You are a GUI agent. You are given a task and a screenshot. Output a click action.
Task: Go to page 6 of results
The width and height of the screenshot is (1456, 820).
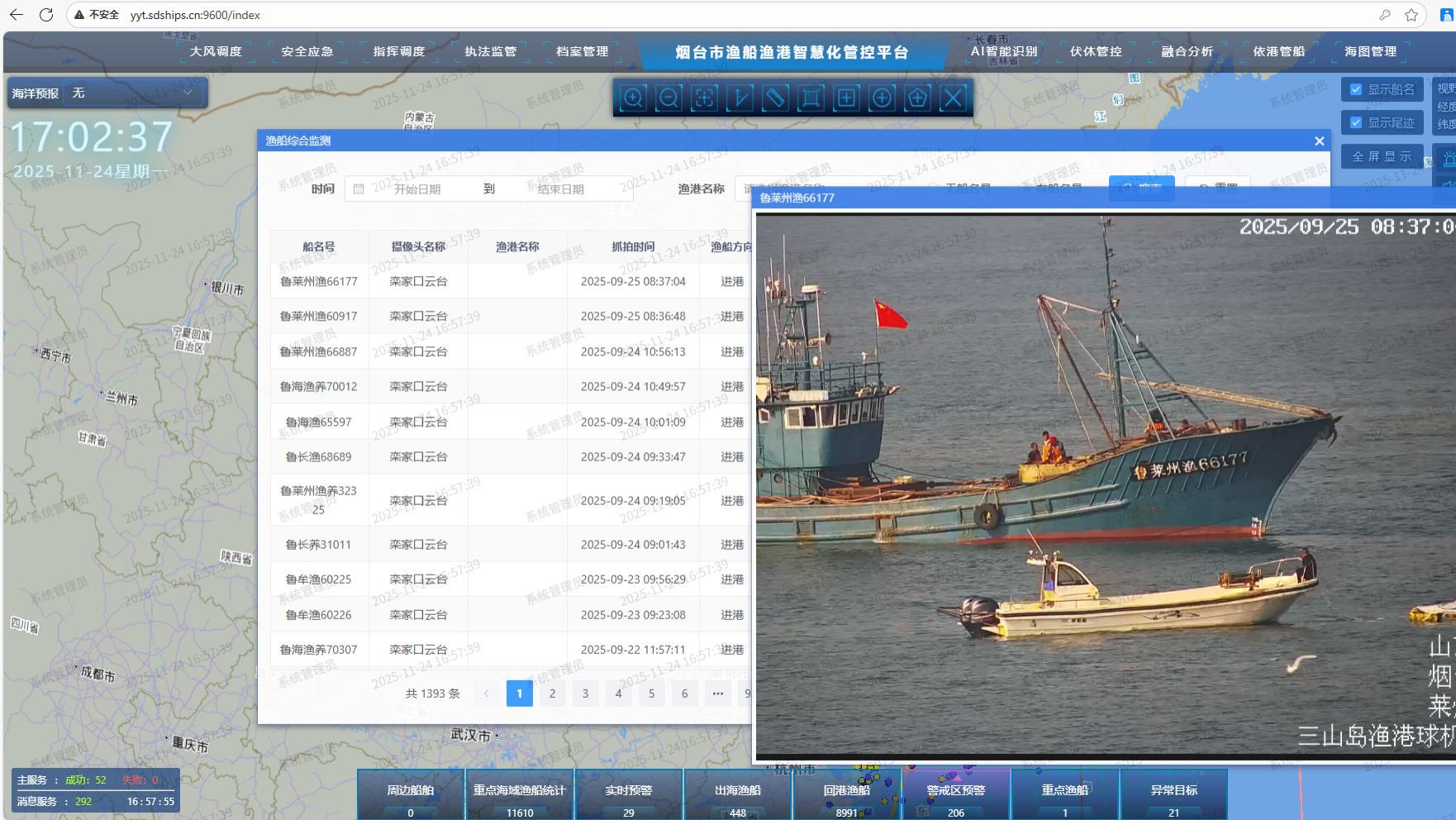pos(685,694)
